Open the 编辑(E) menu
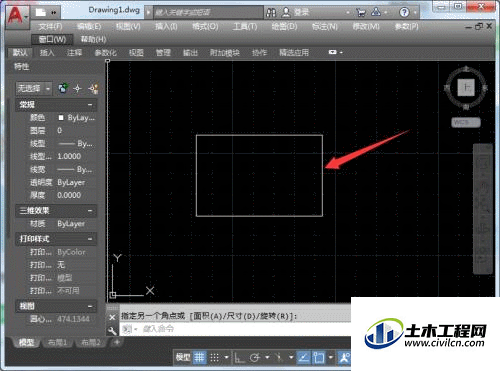Screen dimensions: 500x371 point(89,26)
